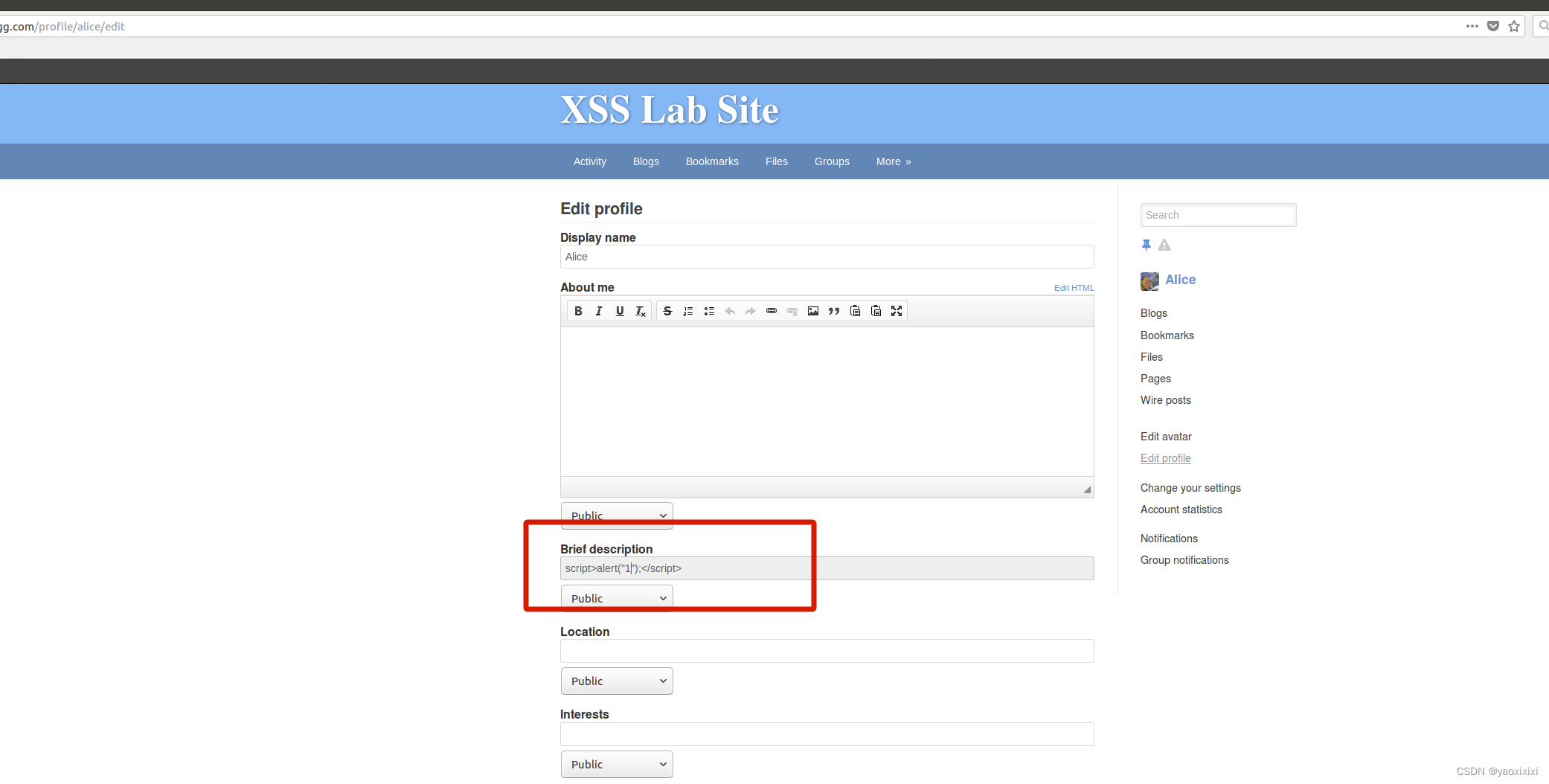The image size is (1549, 784).
Task: Open Brief description access Public dropdown
Action: click(x=617, y=598)
